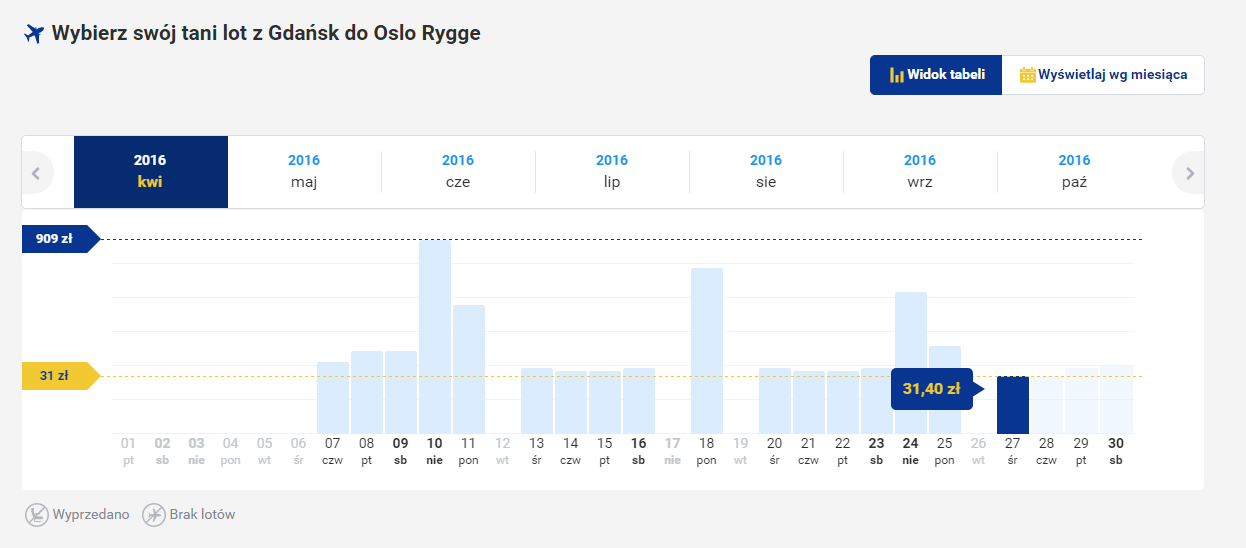Select the tallest price bar for 10 nie
This screenshot has width=1246, height=548.
click(x=435, y=336)
